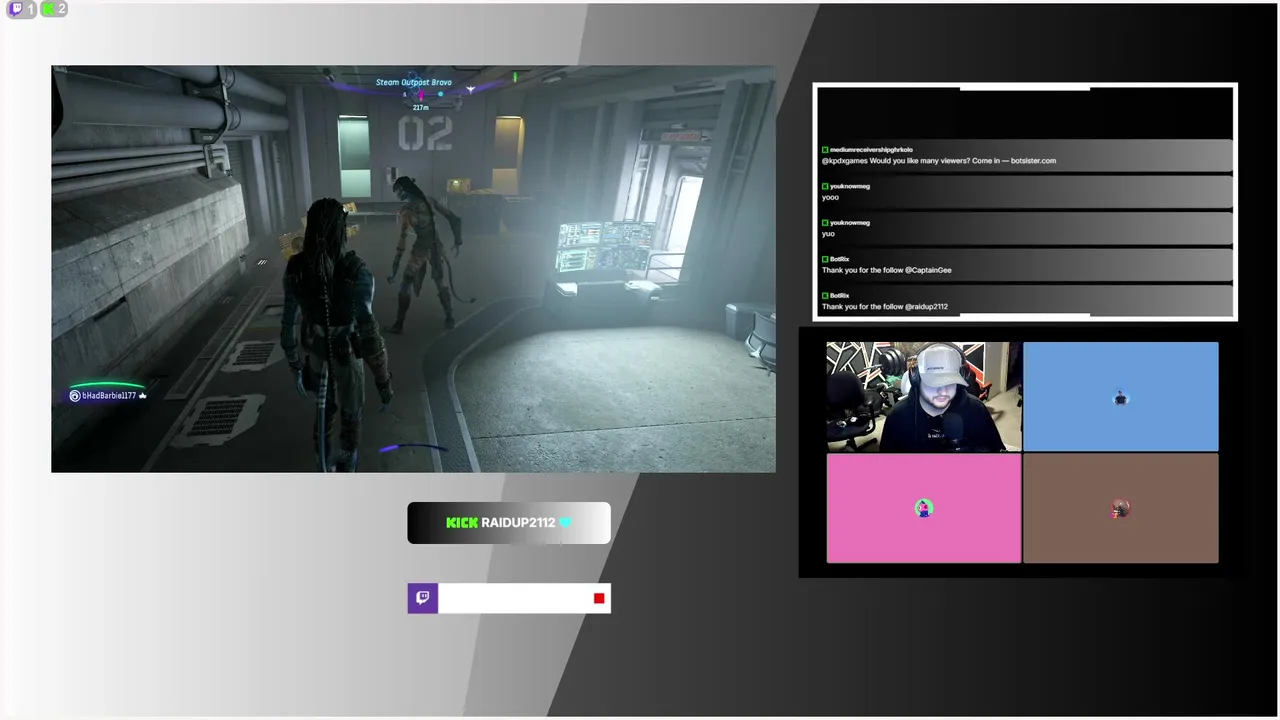The image size is (1280, 720).
Task: Click the Kick badge above the raidup2112 follow message
Action: tap(825, 296)
